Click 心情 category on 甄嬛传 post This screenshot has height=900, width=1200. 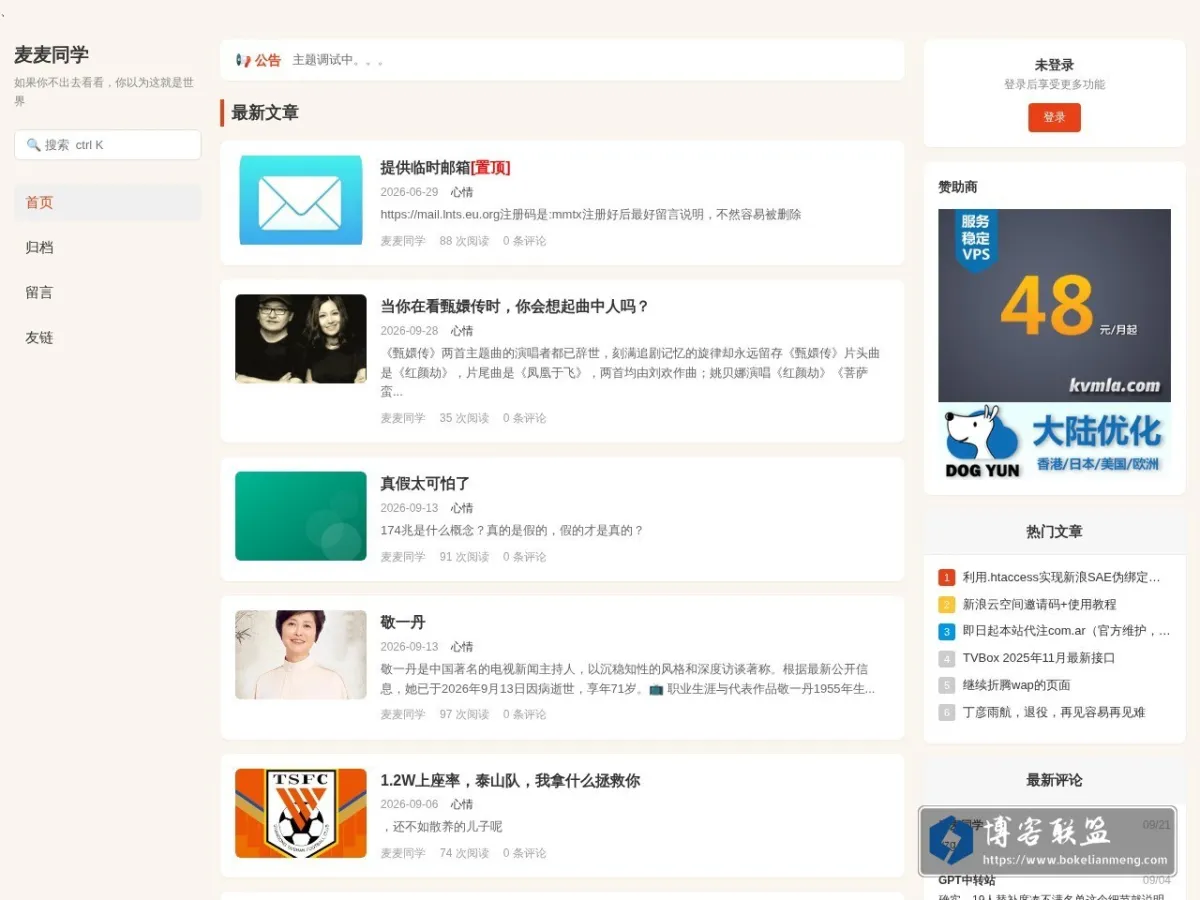click(x=462, y=331)
